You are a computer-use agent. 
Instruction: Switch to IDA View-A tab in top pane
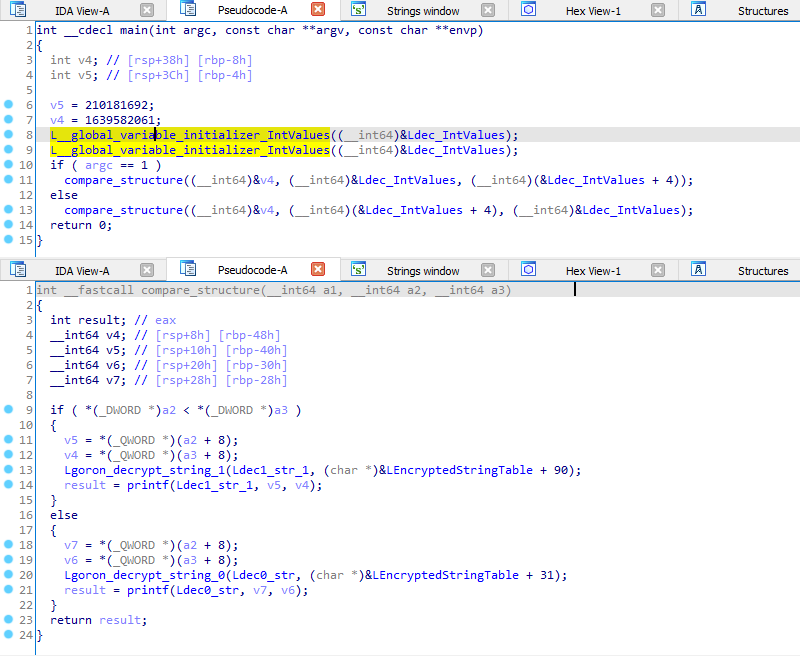(x=82, y=11)
